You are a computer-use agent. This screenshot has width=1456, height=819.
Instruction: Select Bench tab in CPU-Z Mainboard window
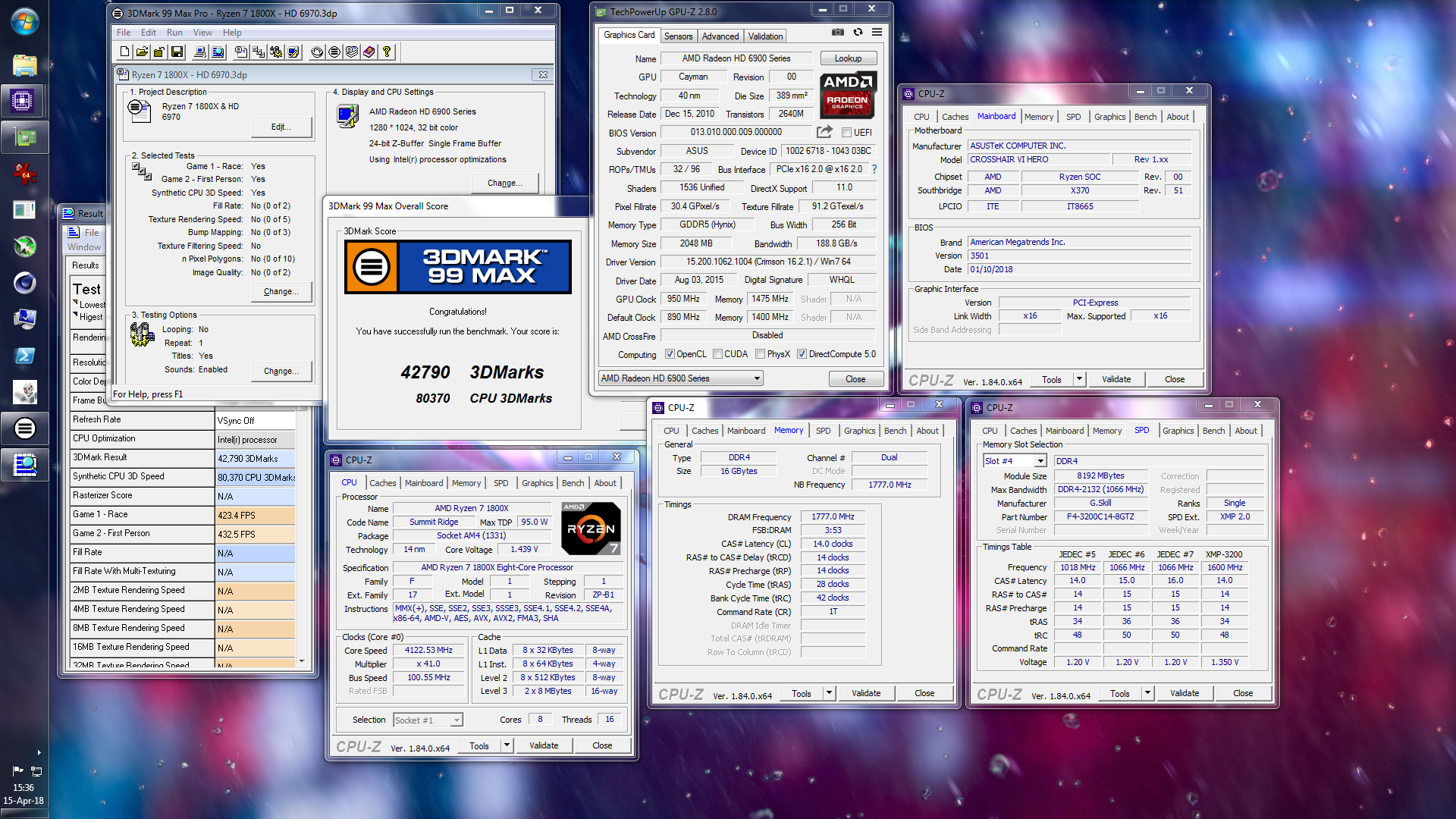pos(1145,117)
